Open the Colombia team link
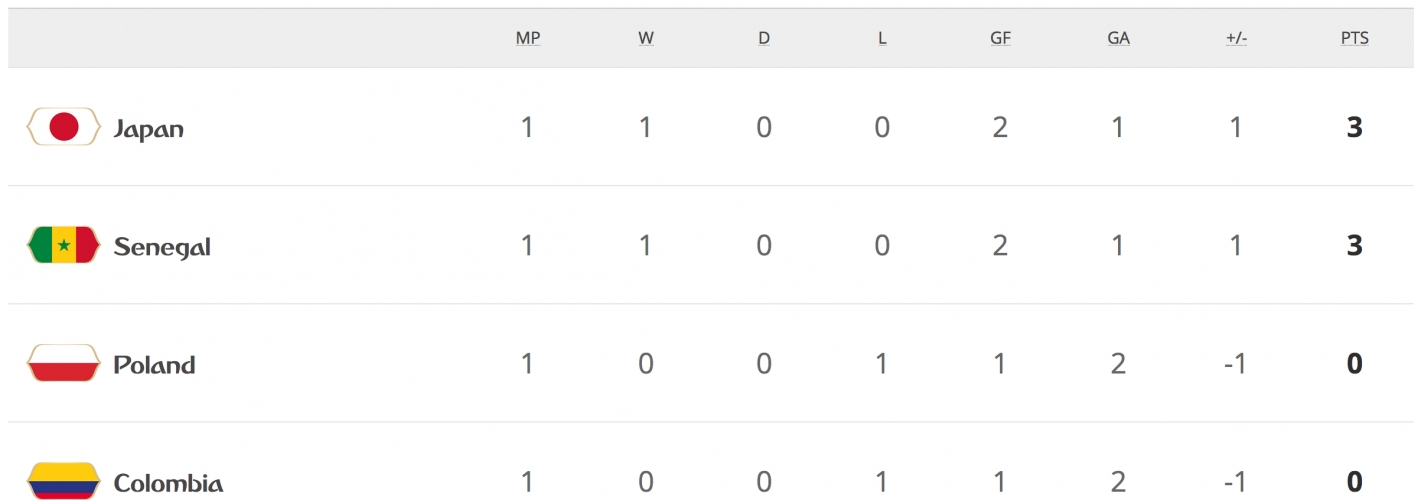 pos(168,483)
